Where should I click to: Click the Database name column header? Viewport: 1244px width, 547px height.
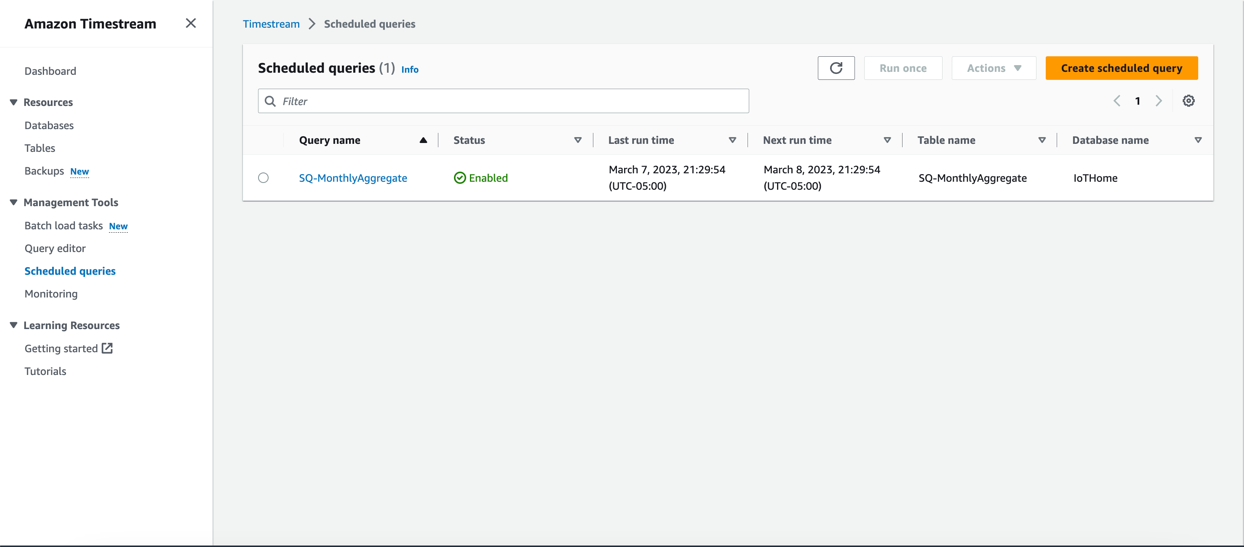[x=1110, y=140]
